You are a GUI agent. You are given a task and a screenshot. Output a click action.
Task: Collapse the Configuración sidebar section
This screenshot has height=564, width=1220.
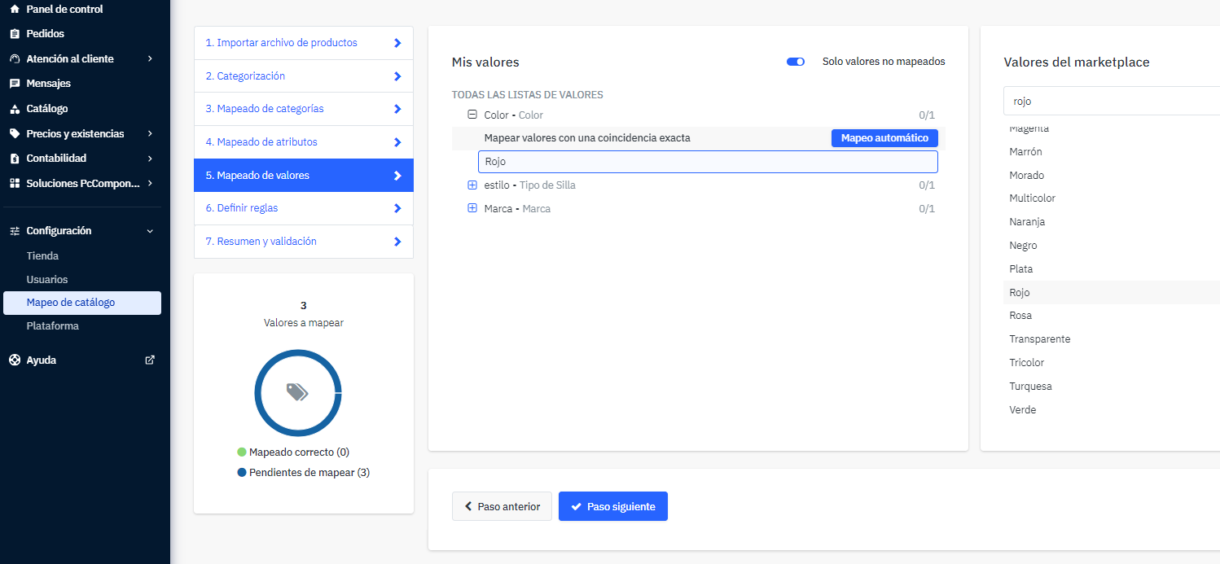[150, 231]
